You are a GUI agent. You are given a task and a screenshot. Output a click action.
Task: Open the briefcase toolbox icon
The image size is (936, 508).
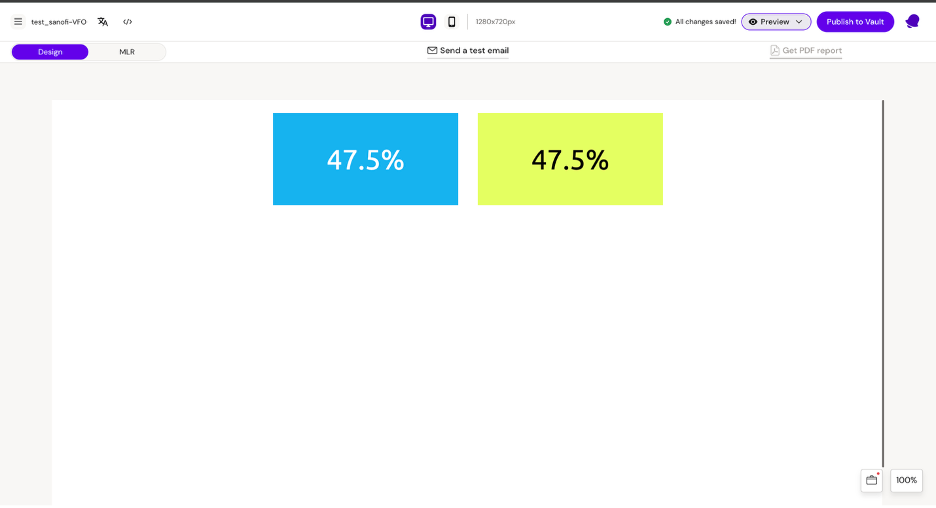tap(871, 480)
